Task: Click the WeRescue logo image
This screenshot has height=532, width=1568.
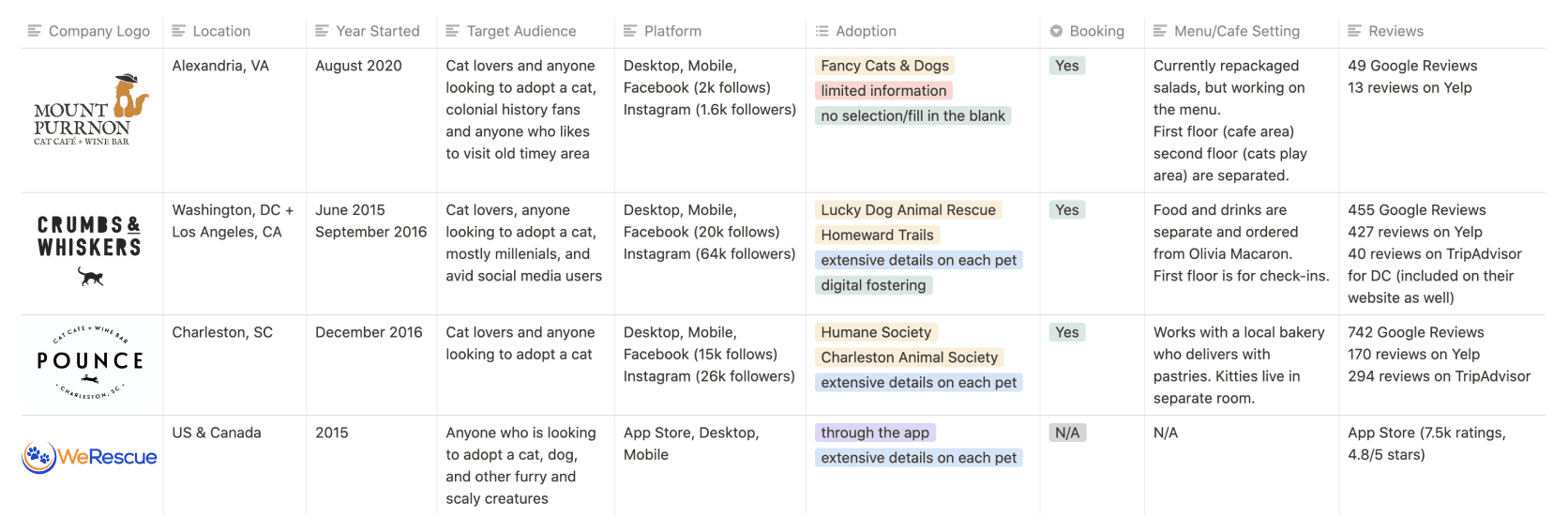Action: coord(89,457)
